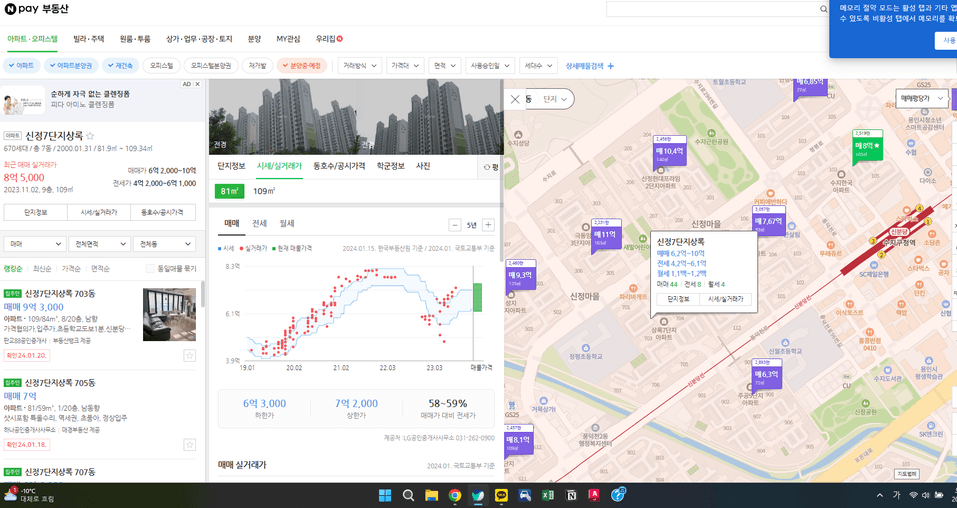The height and width of the screenshot is (508, 957).
Task: Check the 동일매물 묶기 checkbox
Action: point(150,269)
